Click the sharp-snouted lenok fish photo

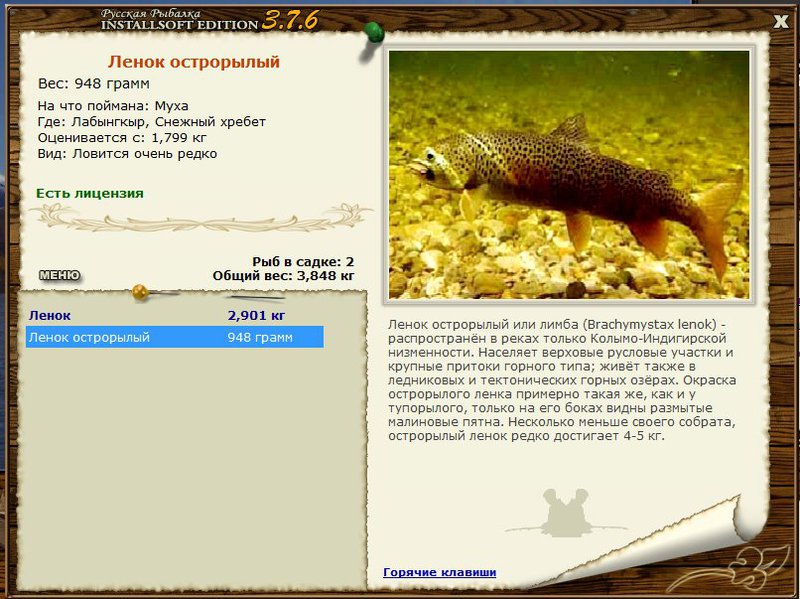coord(569,174)
